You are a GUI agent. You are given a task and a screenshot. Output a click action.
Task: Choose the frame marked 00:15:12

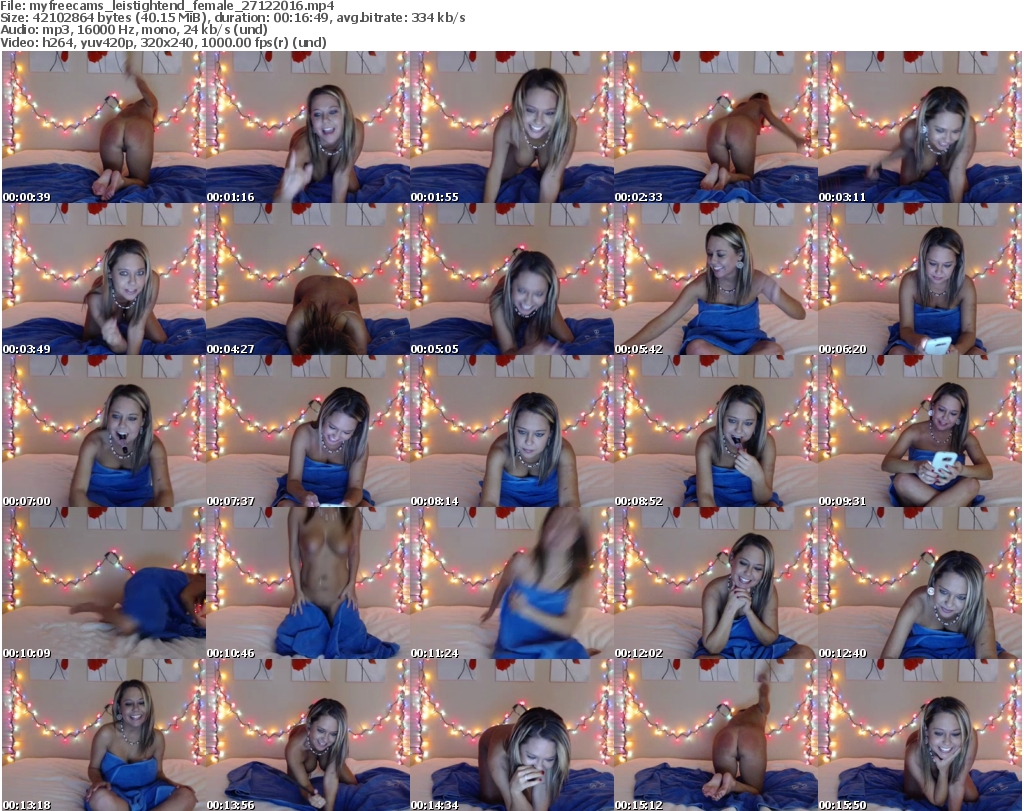[x=715, y=735]
